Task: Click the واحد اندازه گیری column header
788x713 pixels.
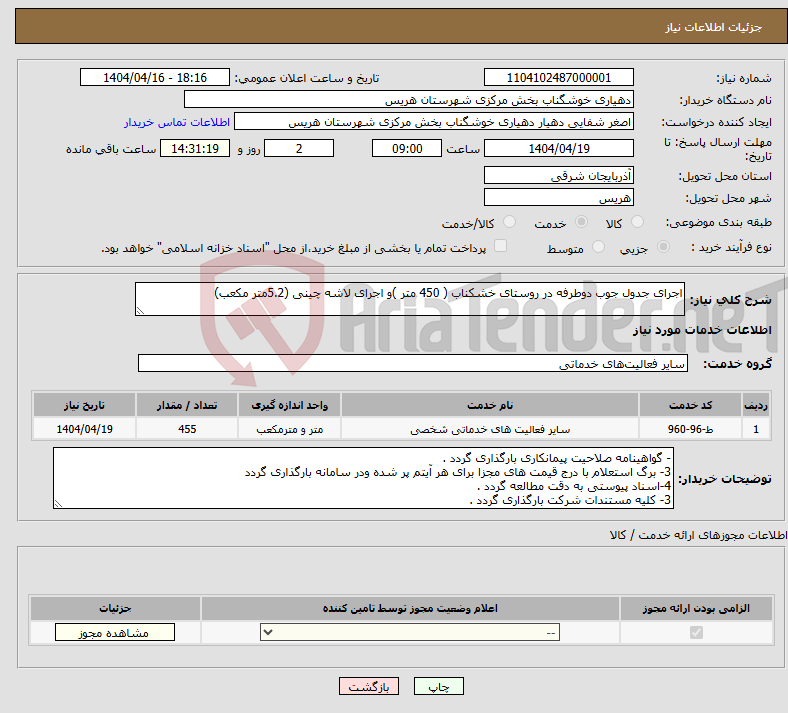Action: [289, 405]
